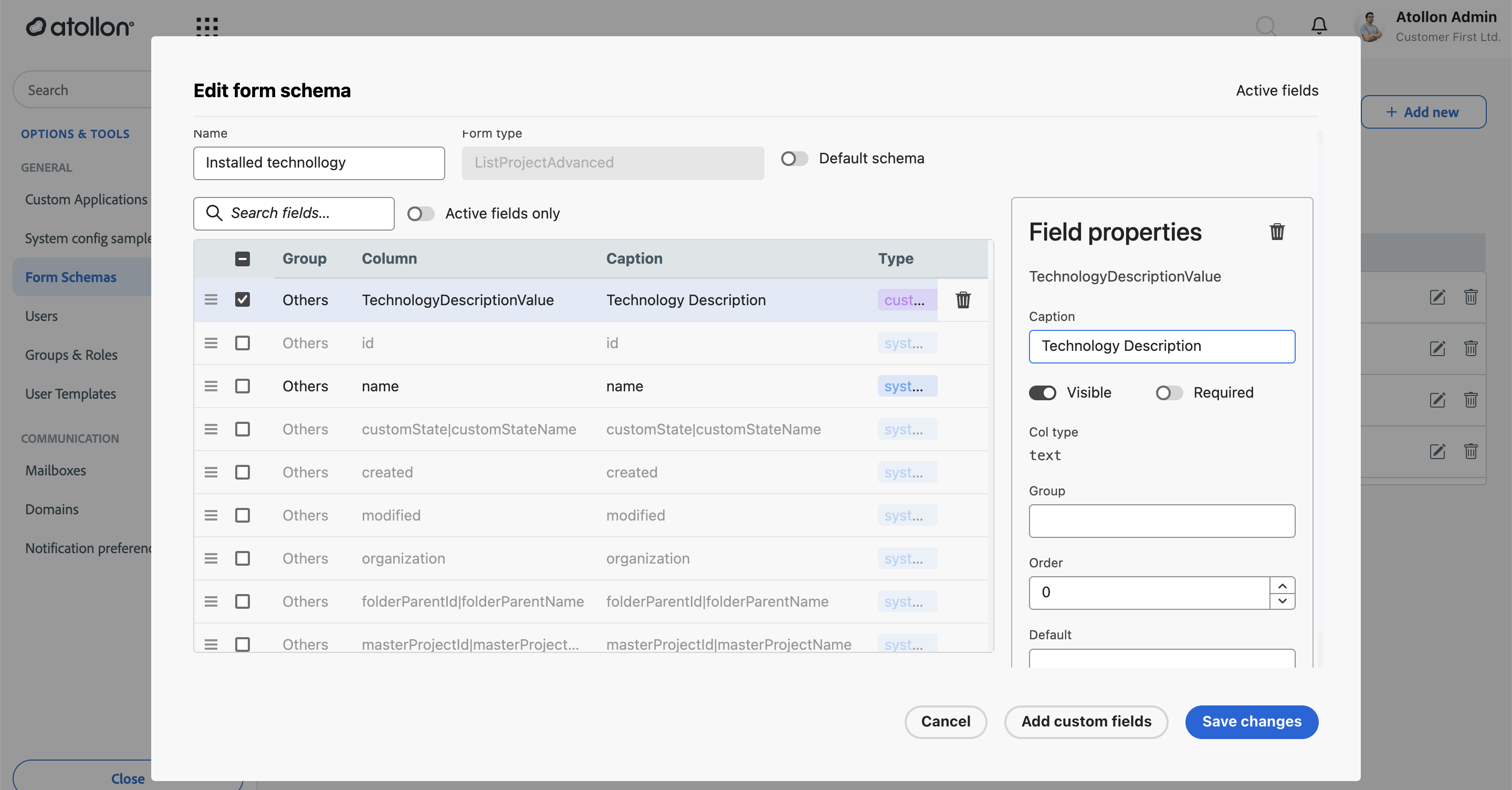Enable the Default schema toggle
1512x790 pixels.
pyautogui.click(x=794, y=159)
